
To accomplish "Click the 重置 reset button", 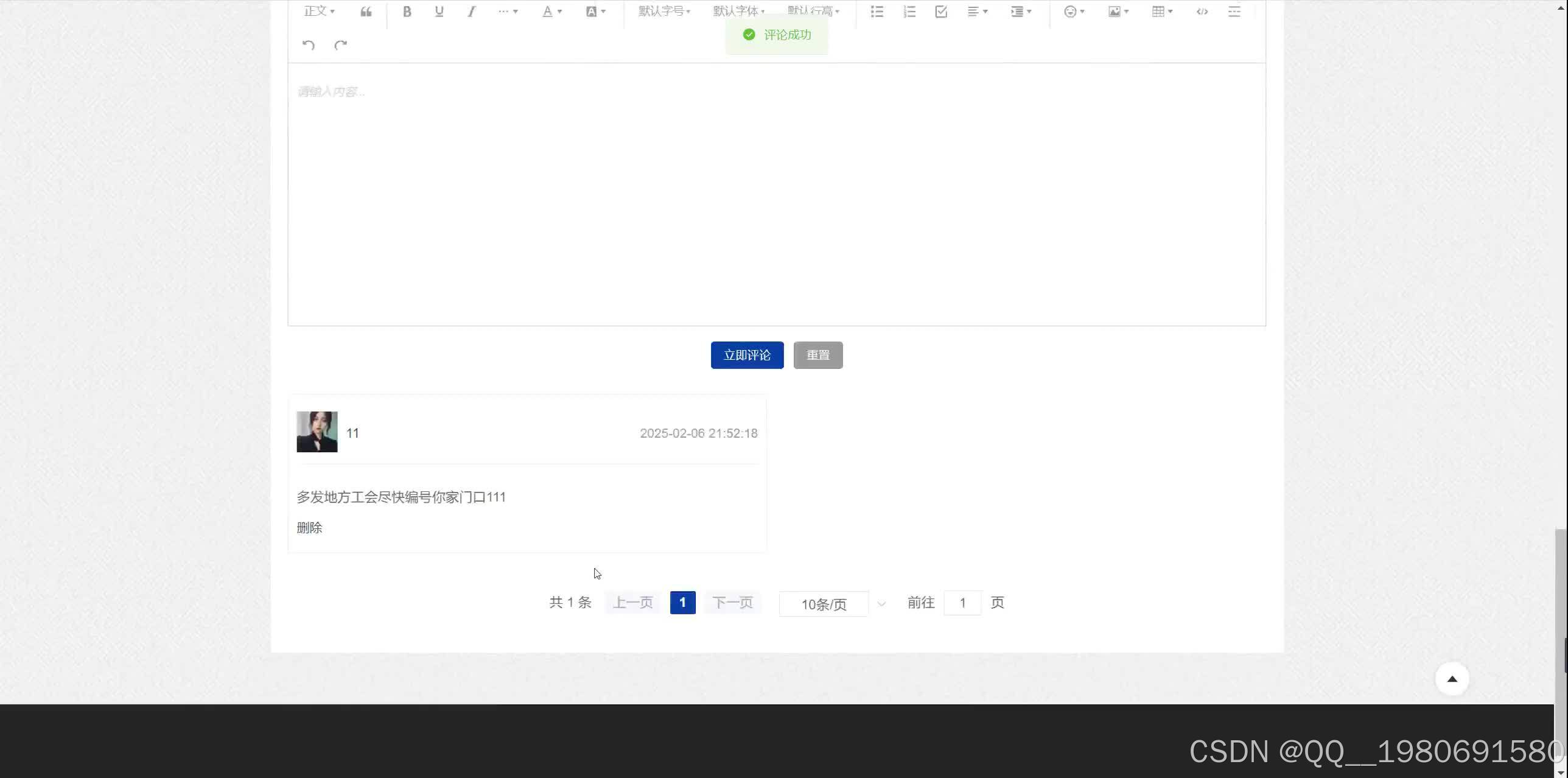I will 817,356.
